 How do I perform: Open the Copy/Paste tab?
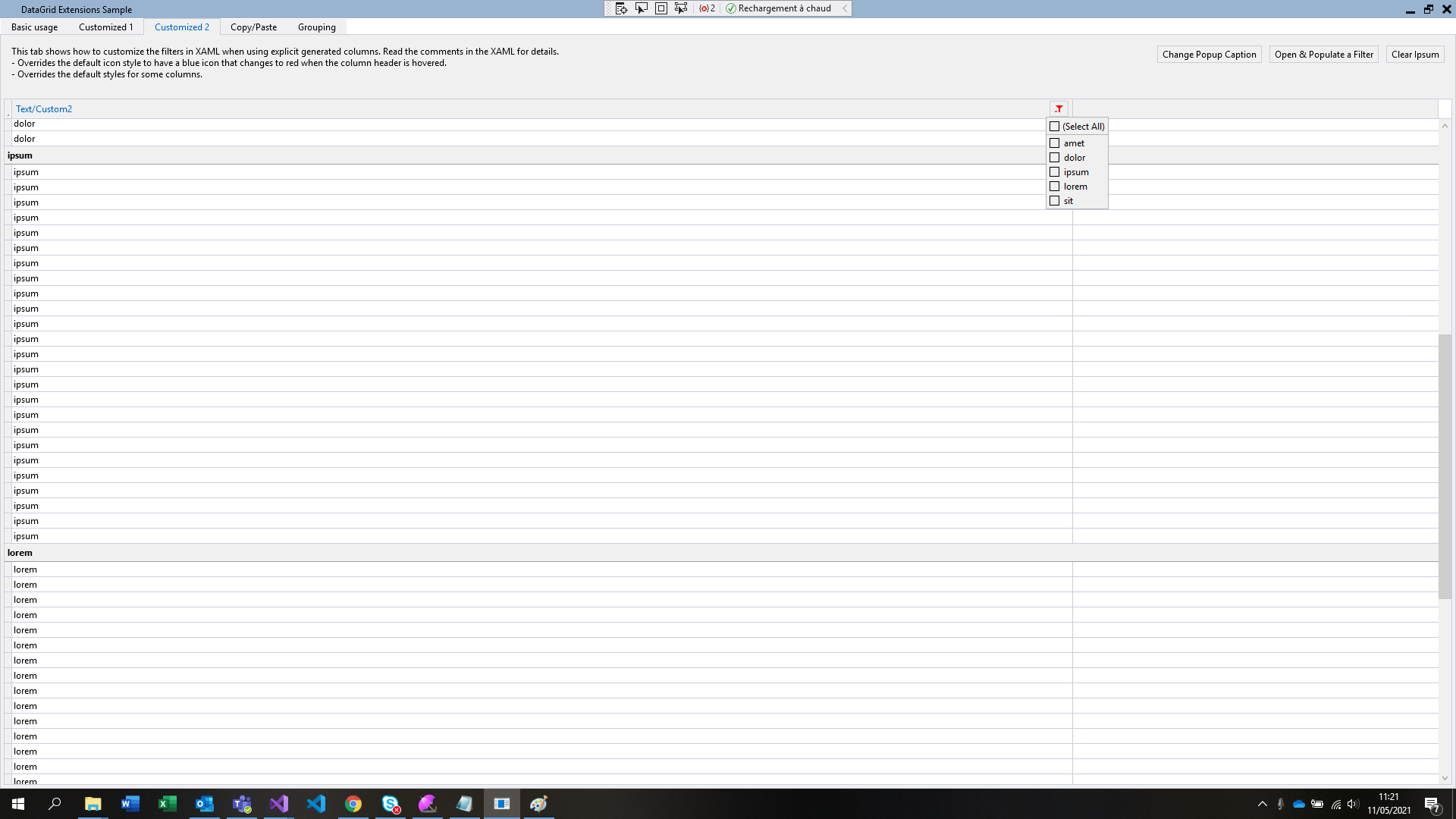pyautogui.click(x=253, y=27)
